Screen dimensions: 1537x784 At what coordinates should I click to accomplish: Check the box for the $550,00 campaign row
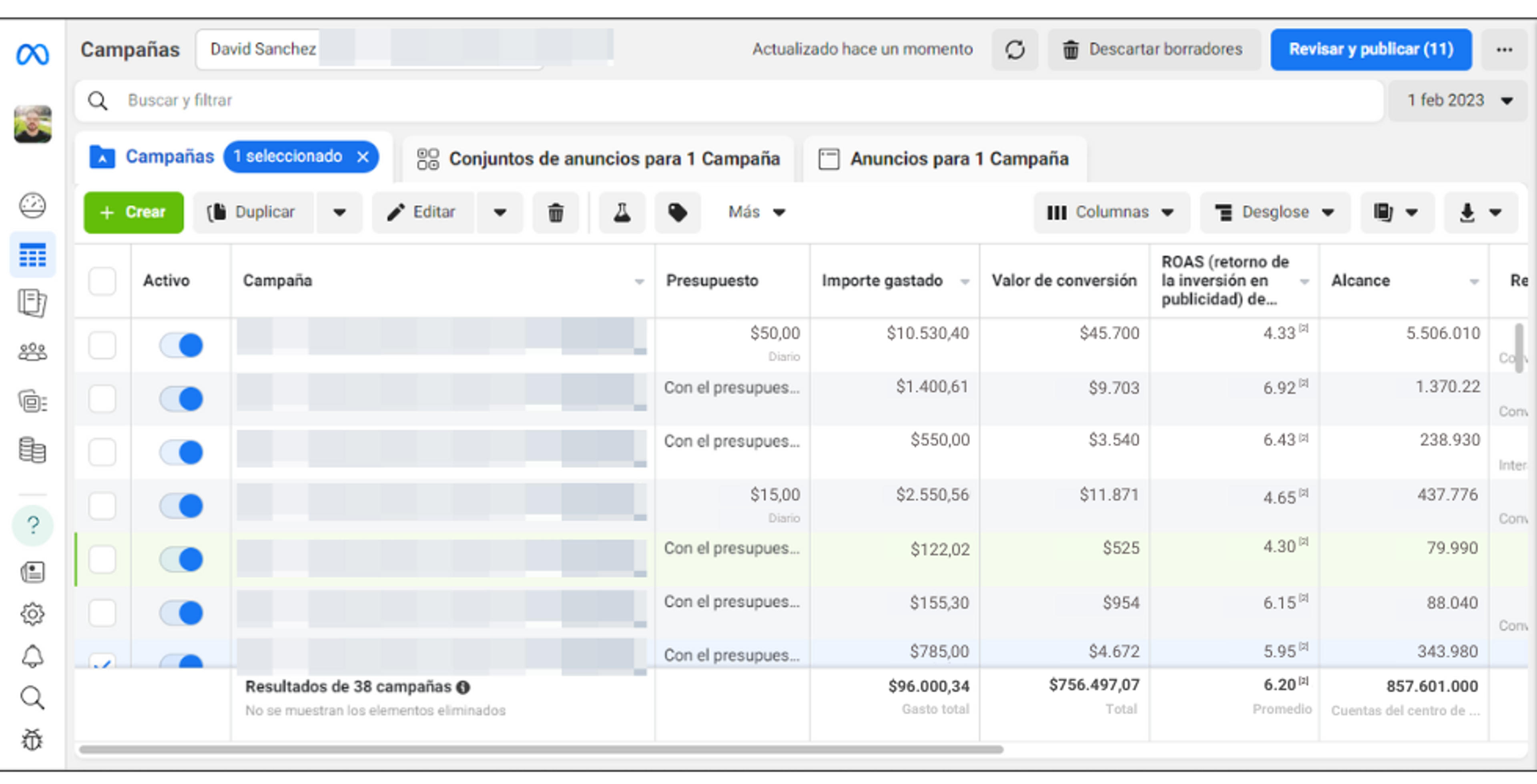[102, 452]
